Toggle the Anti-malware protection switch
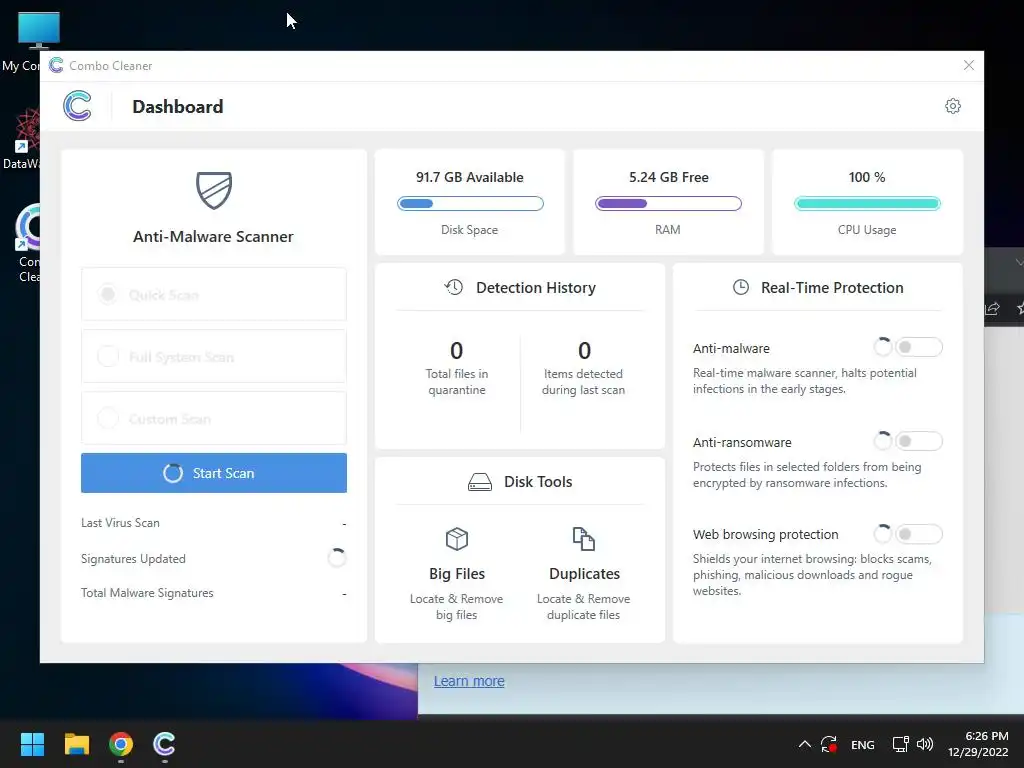Viewport: 1024px width, 768px height. click(918, 347)
